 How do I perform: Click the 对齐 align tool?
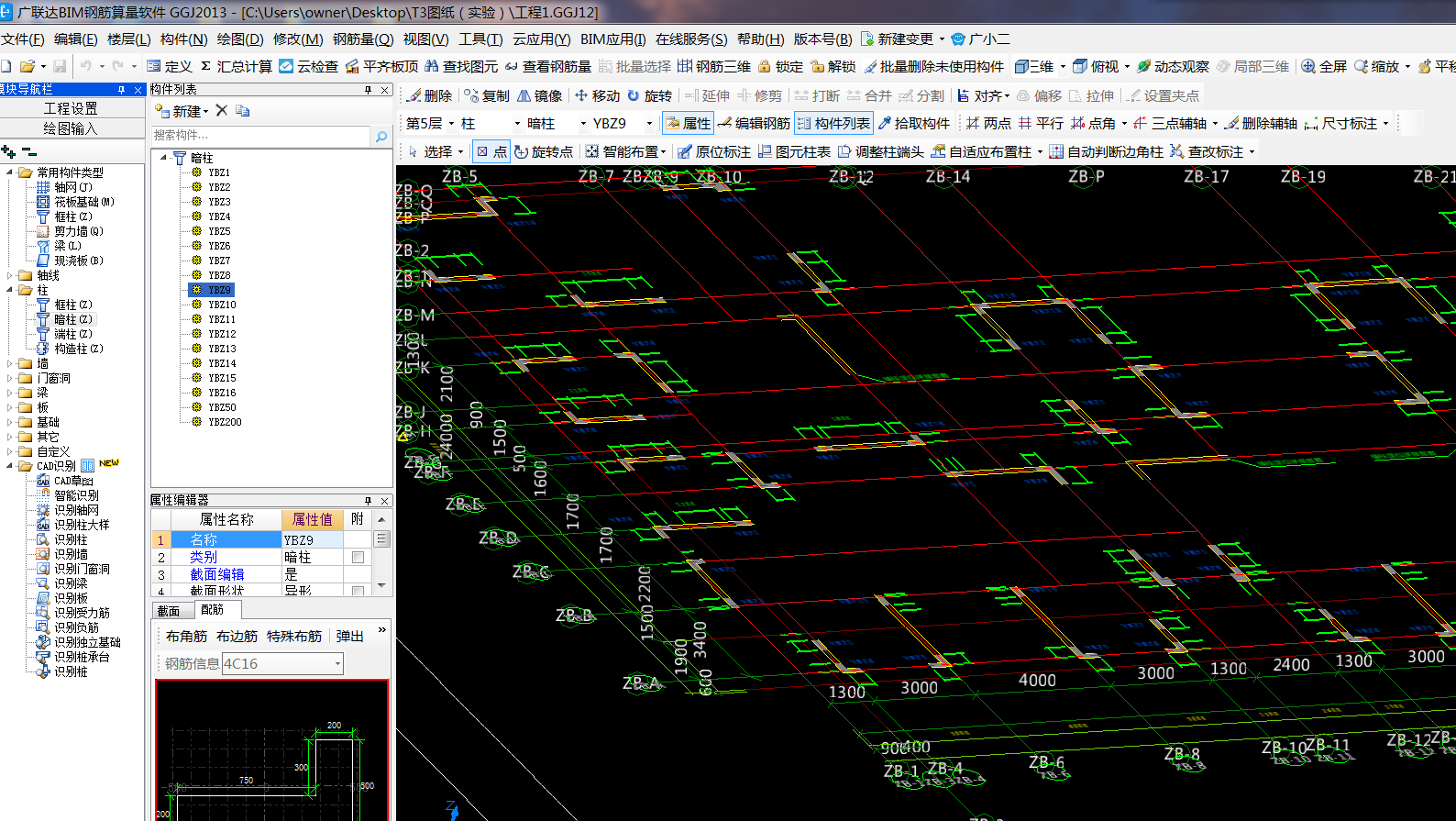click(x=983, y=95)
